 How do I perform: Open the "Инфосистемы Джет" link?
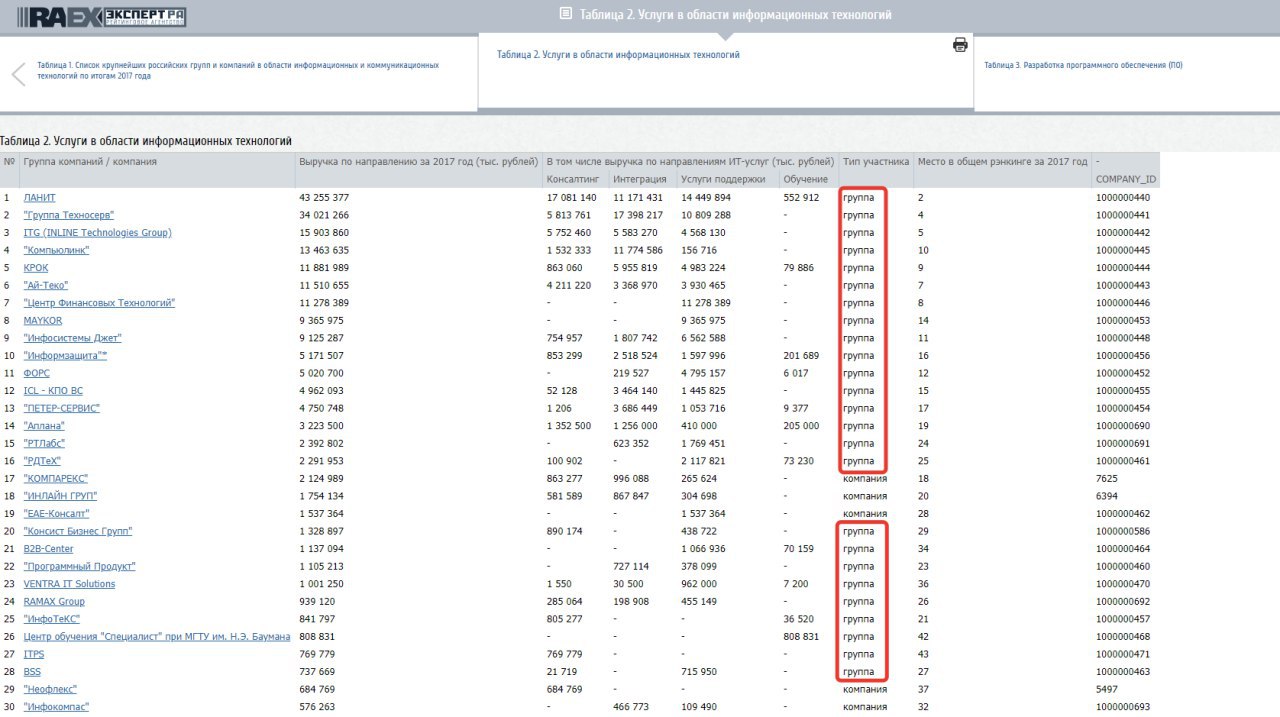[x=72, y=338]
